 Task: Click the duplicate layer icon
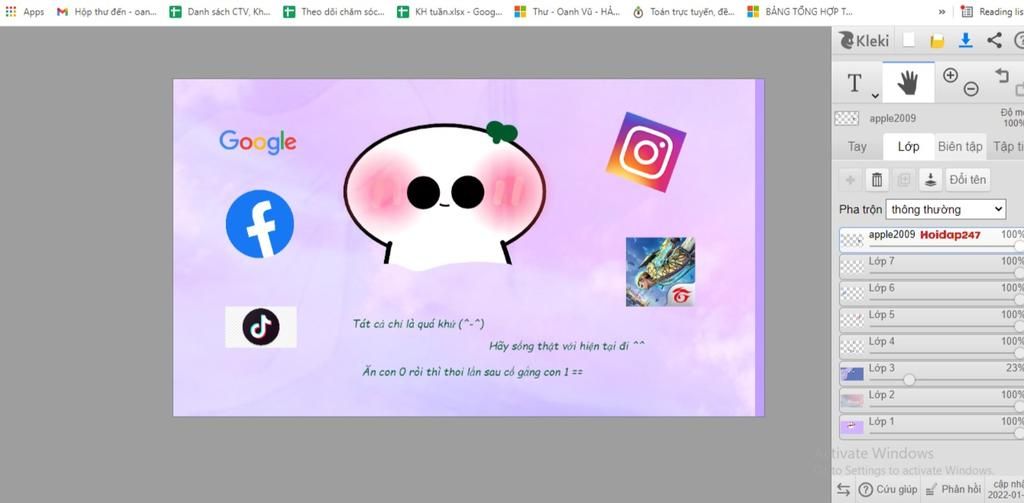coord(904,179)
